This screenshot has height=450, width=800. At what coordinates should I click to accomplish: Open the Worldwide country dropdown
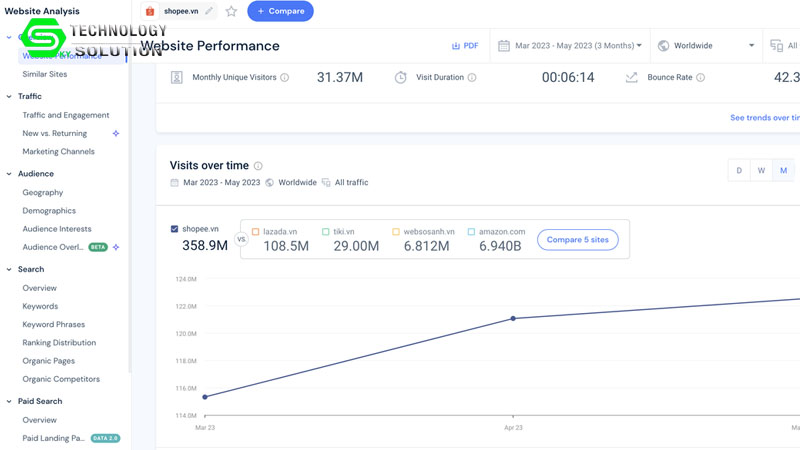[x=706, y=46]
